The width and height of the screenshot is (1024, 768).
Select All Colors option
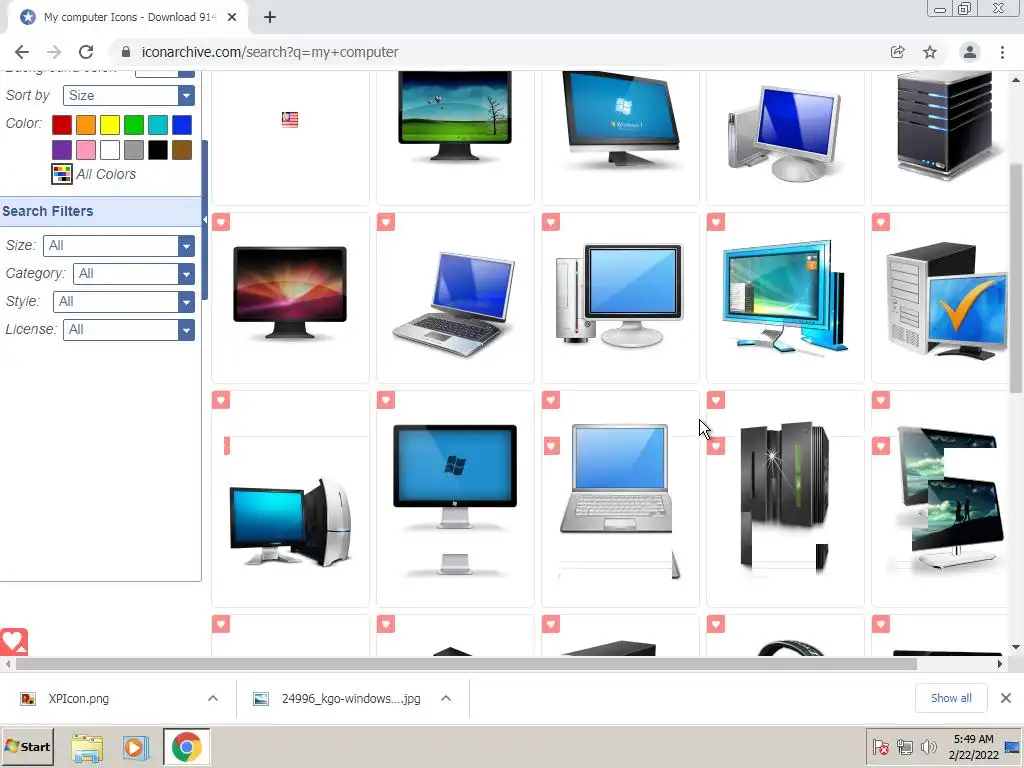coord(94,174)
